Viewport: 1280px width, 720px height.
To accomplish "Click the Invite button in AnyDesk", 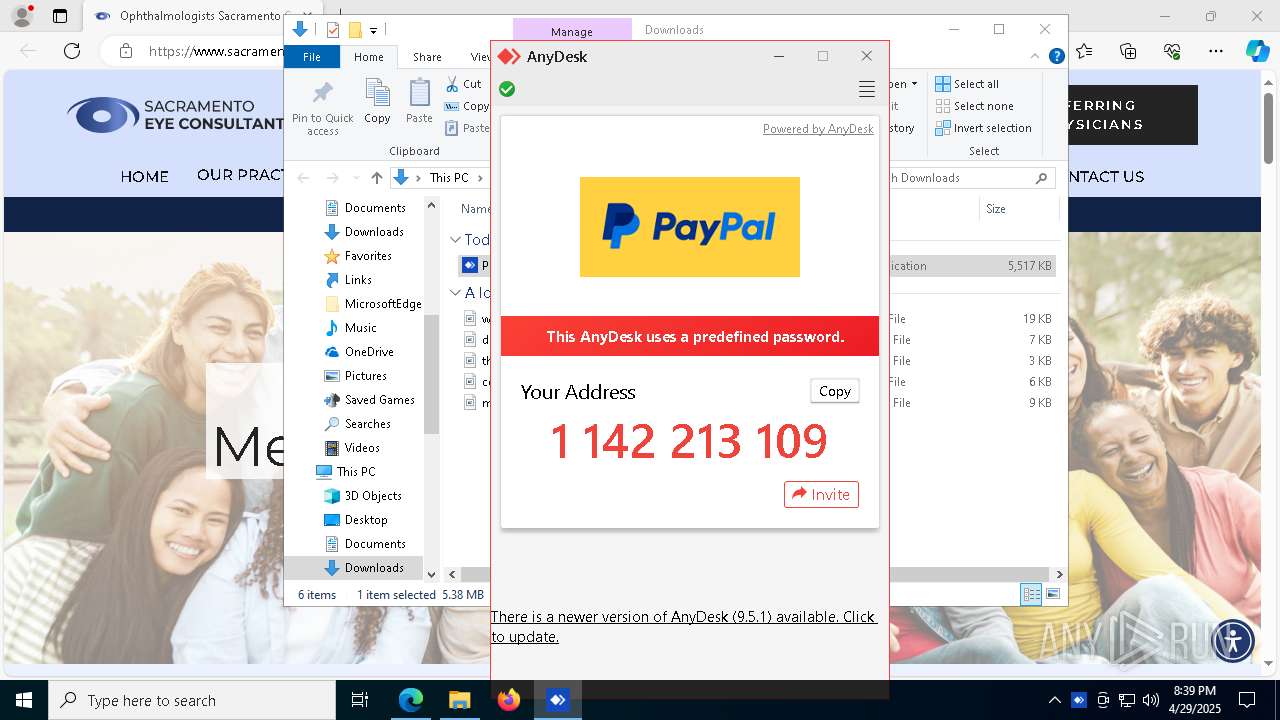I will [821, 494].
